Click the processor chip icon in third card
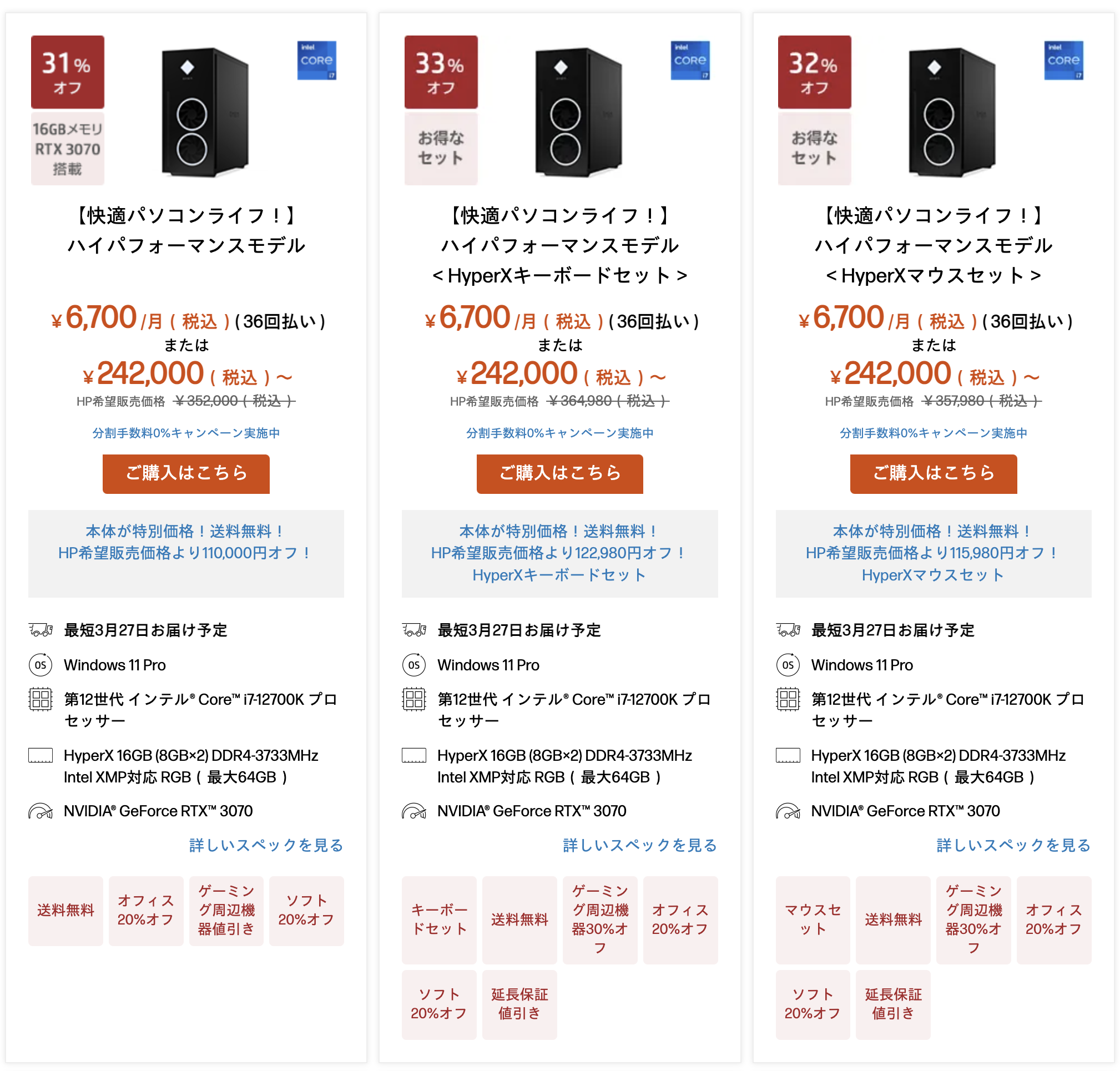1120x1071 pixels. 788,699
